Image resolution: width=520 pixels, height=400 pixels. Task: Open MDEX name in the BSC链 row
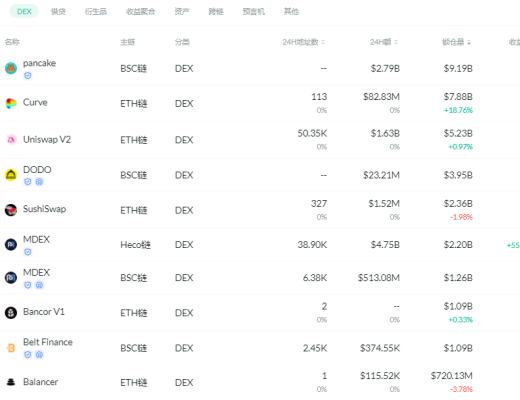[36, 273]
